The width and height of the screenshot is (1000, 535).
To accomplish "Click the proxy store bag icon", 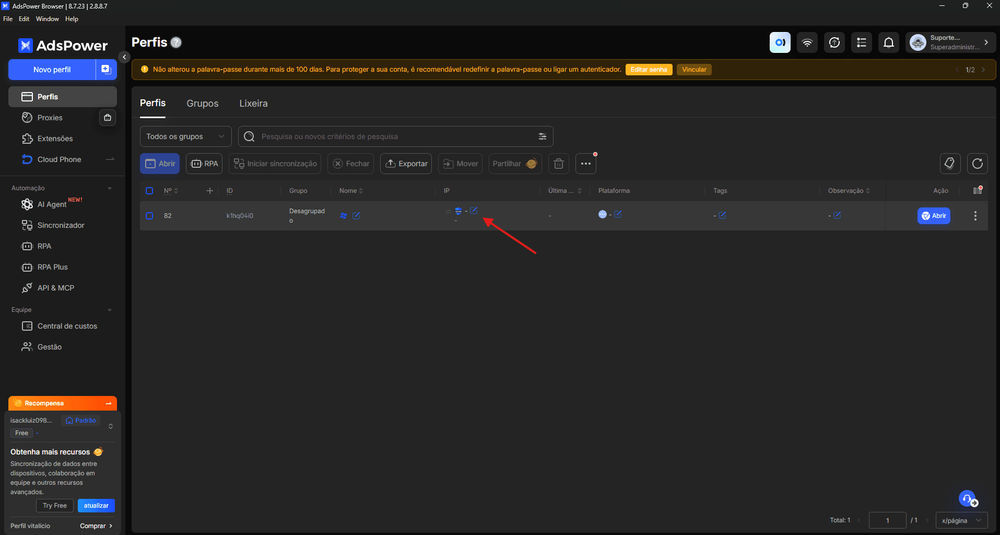I will 107,117.
